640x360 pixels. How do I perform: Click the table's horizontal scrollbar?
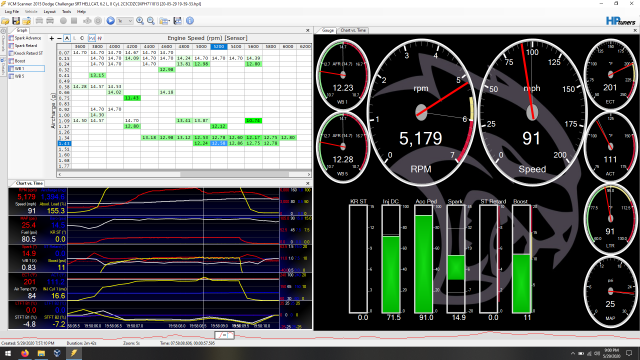click(x=183, y=174)
